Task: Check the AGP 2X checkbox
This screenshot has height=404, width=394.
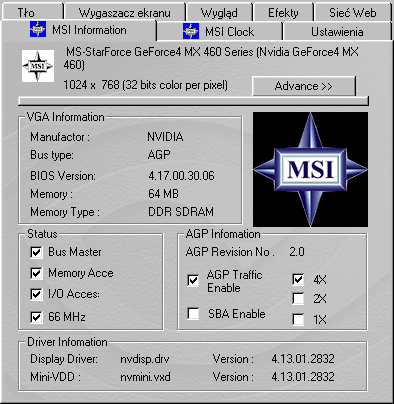Action: (298, 299)
